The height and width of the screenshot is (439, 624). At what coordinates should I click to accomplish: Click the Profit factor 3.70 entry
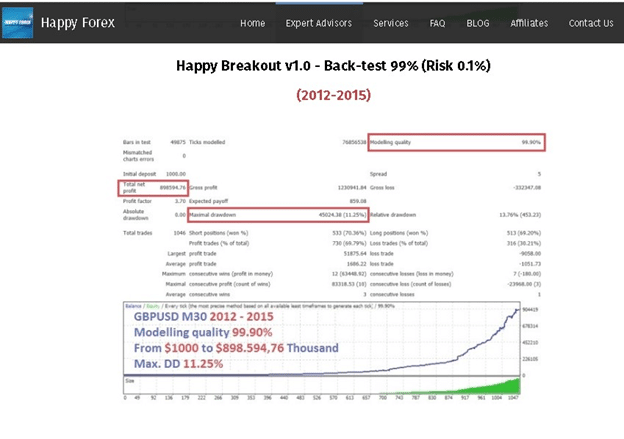click(154, 201)
